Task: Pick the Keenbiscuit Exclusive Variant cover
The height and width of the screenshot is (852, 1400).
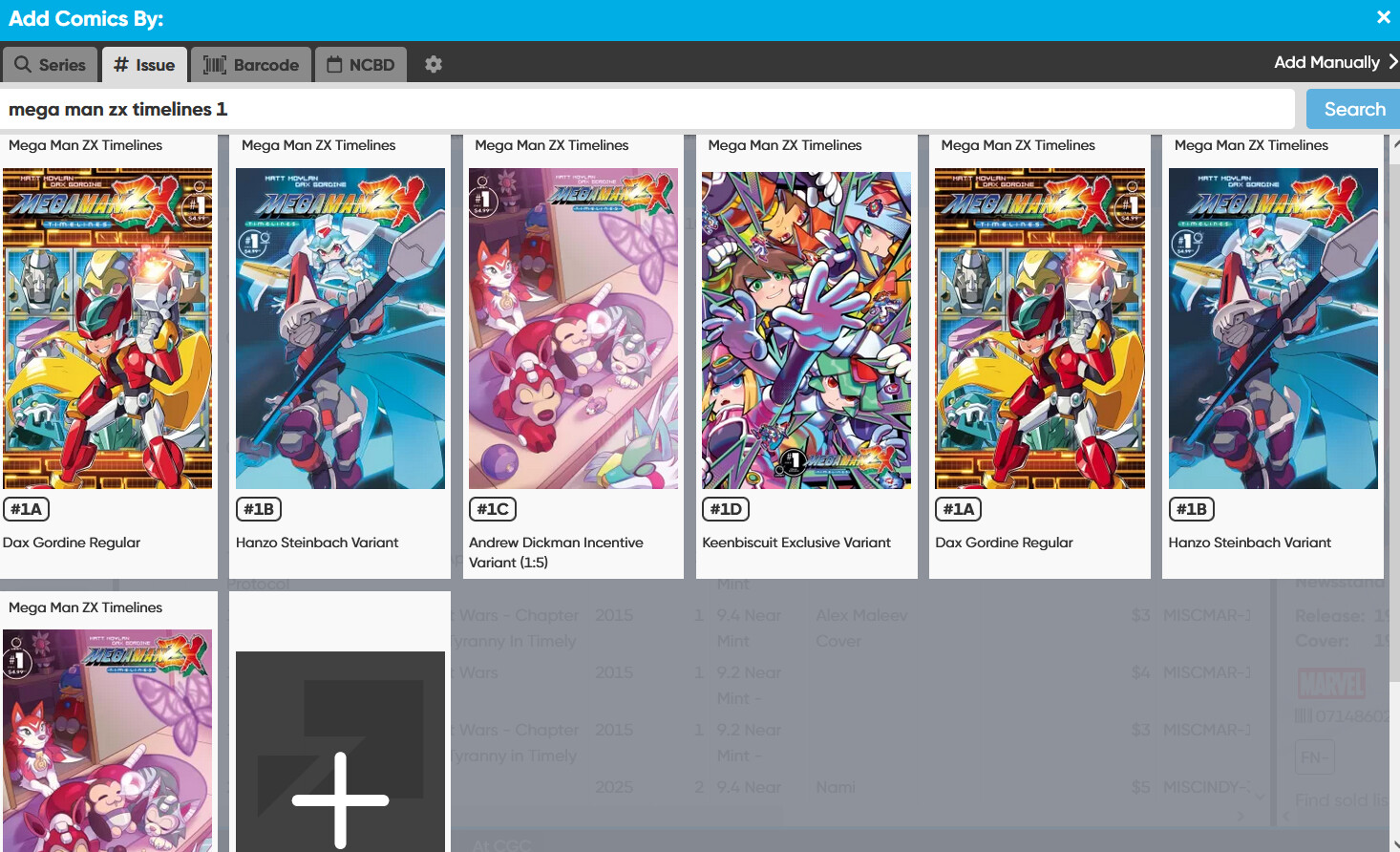Action: pos(806,330)
